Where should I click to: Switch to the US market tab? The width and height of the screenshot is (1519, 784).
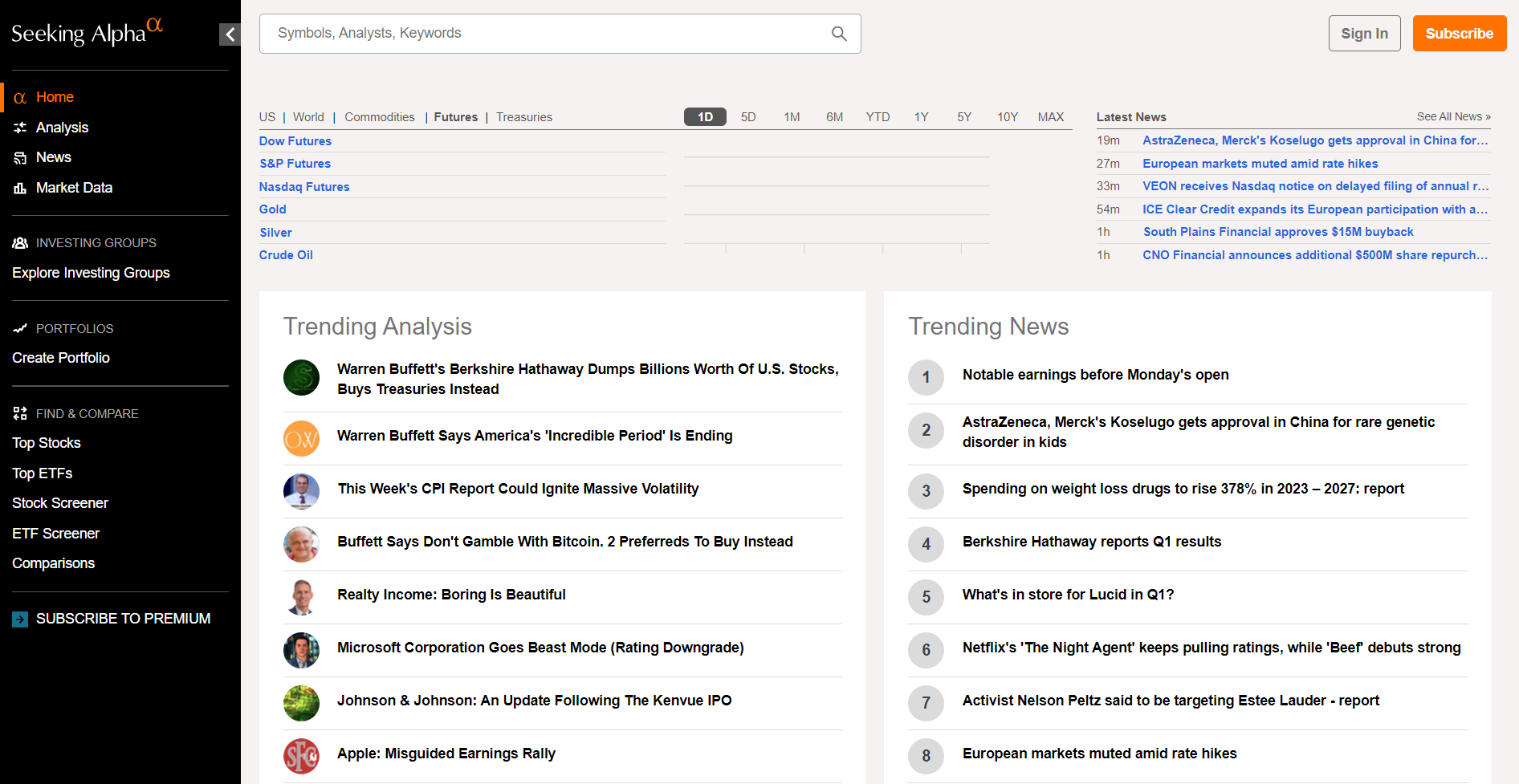click(x=267, y=117)
